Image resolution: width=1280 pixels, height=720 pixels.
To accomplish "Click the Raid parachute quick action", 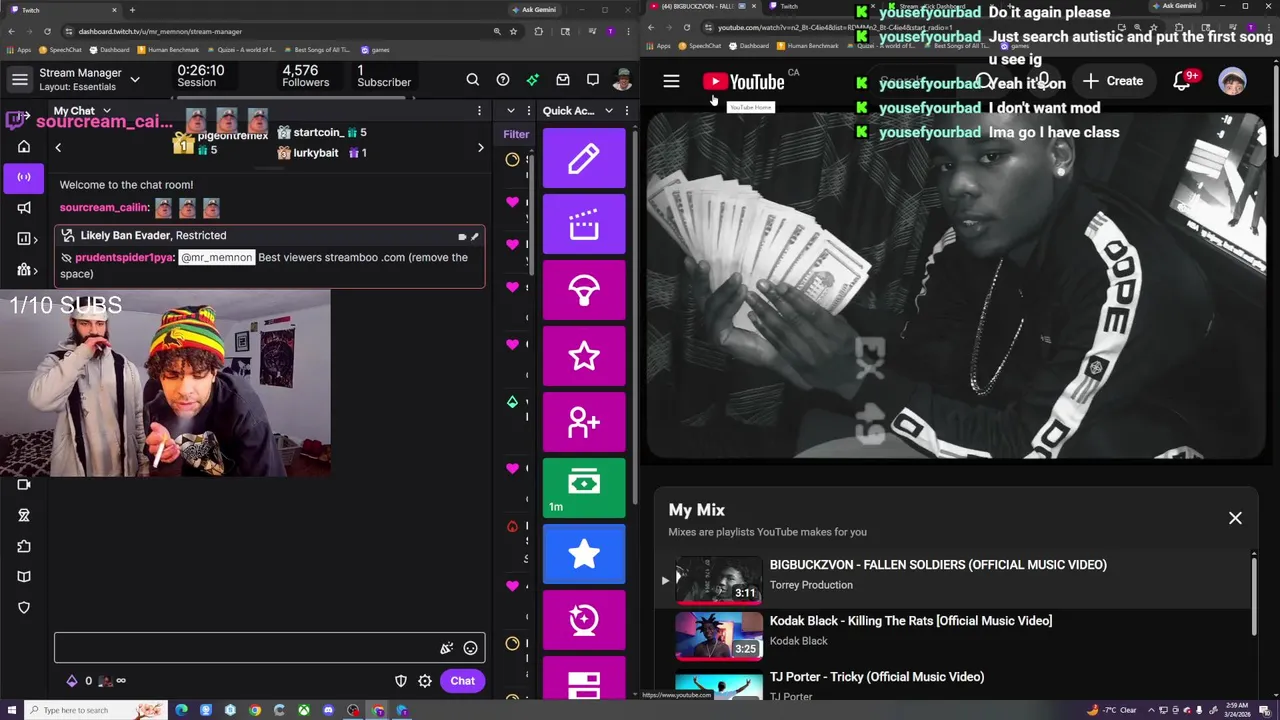I will click(584, 290).
